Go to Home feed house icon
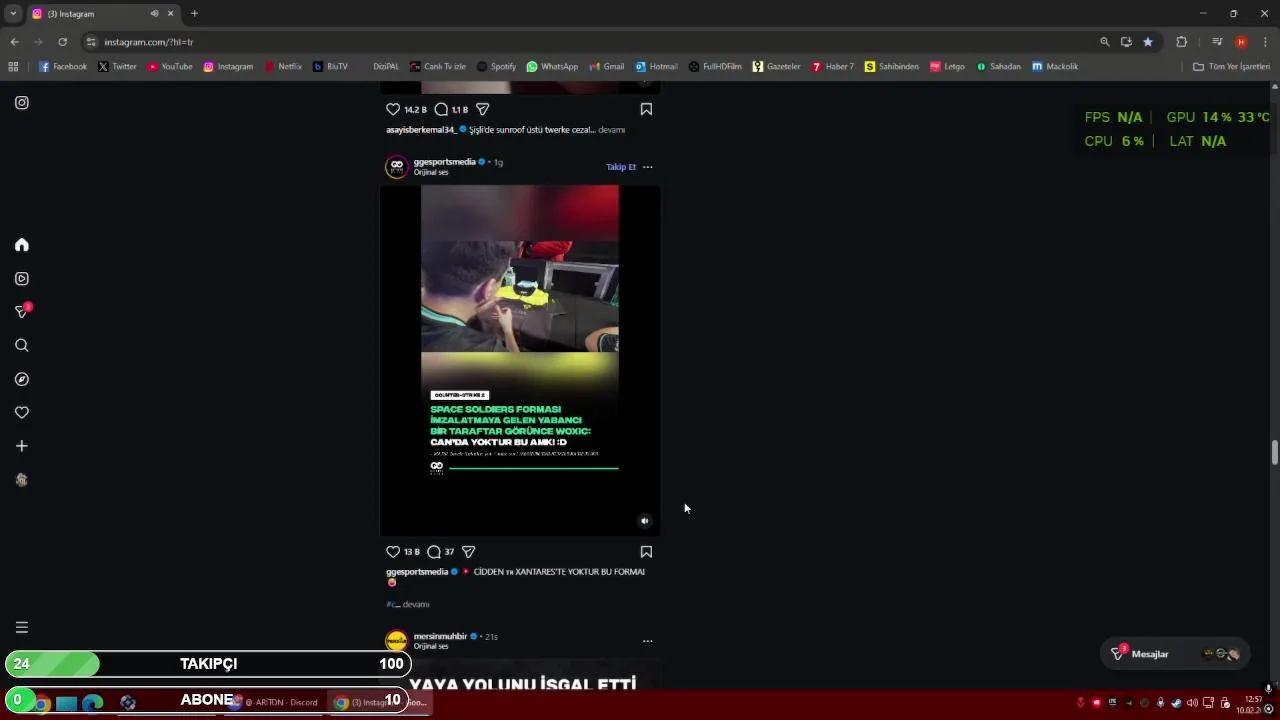 tap(22, 245)
